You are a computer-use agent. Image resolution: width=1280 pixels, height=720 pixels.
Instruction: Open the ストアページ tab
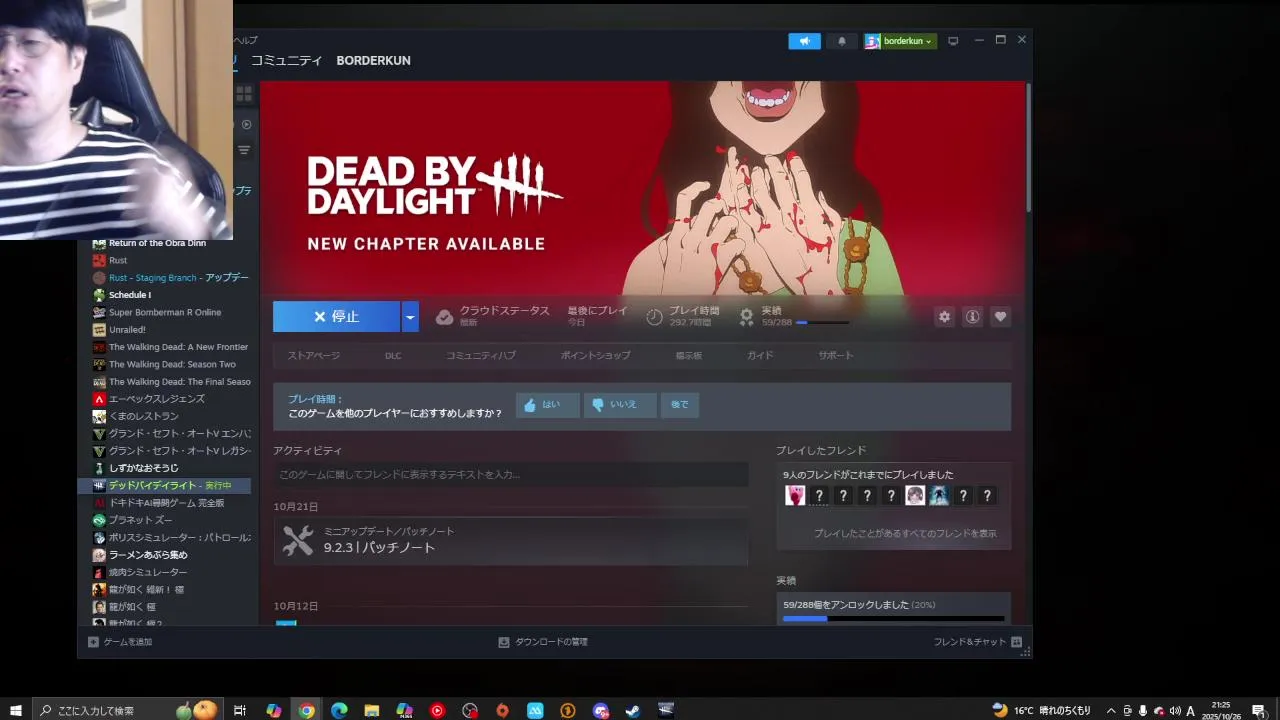[x=313, y=355]
